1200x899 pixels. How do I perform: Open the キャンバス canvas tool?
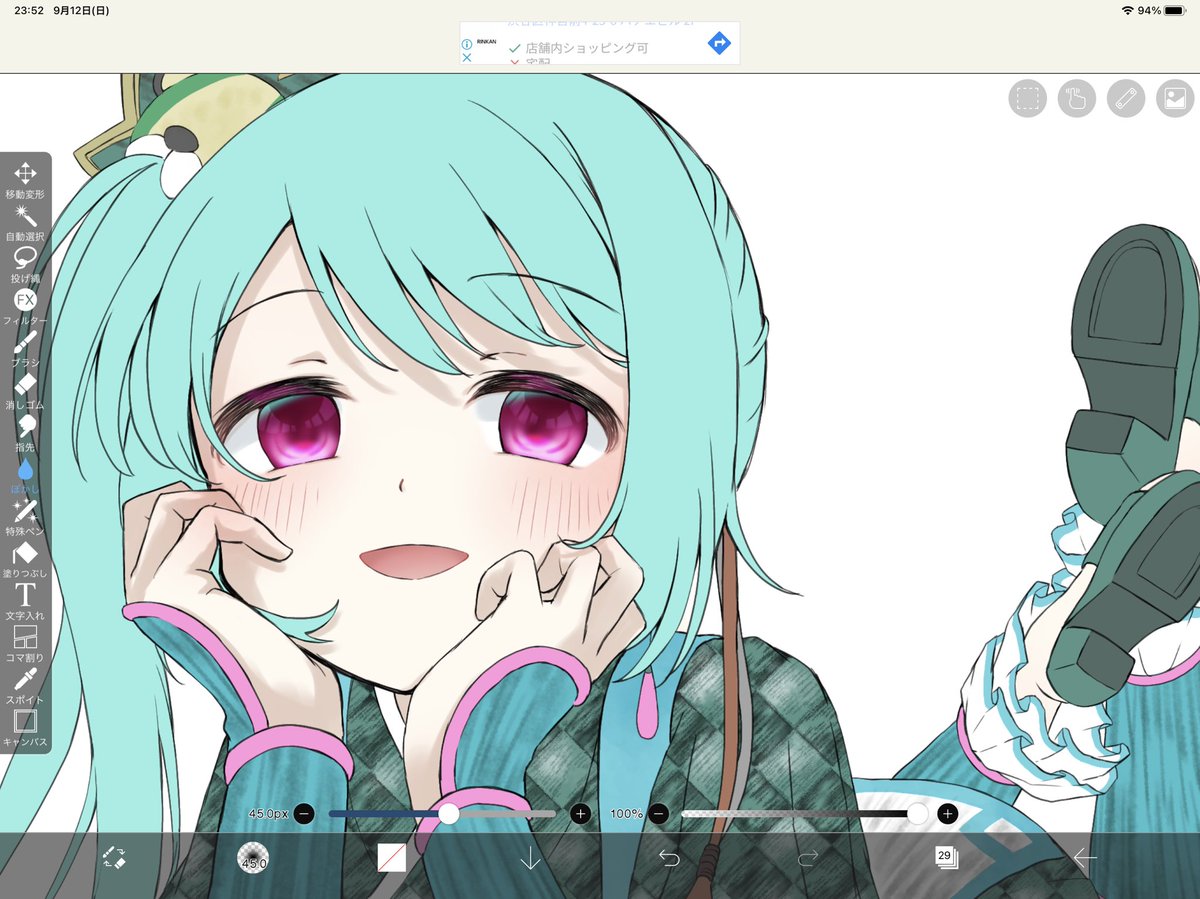(x=25, y=728)
